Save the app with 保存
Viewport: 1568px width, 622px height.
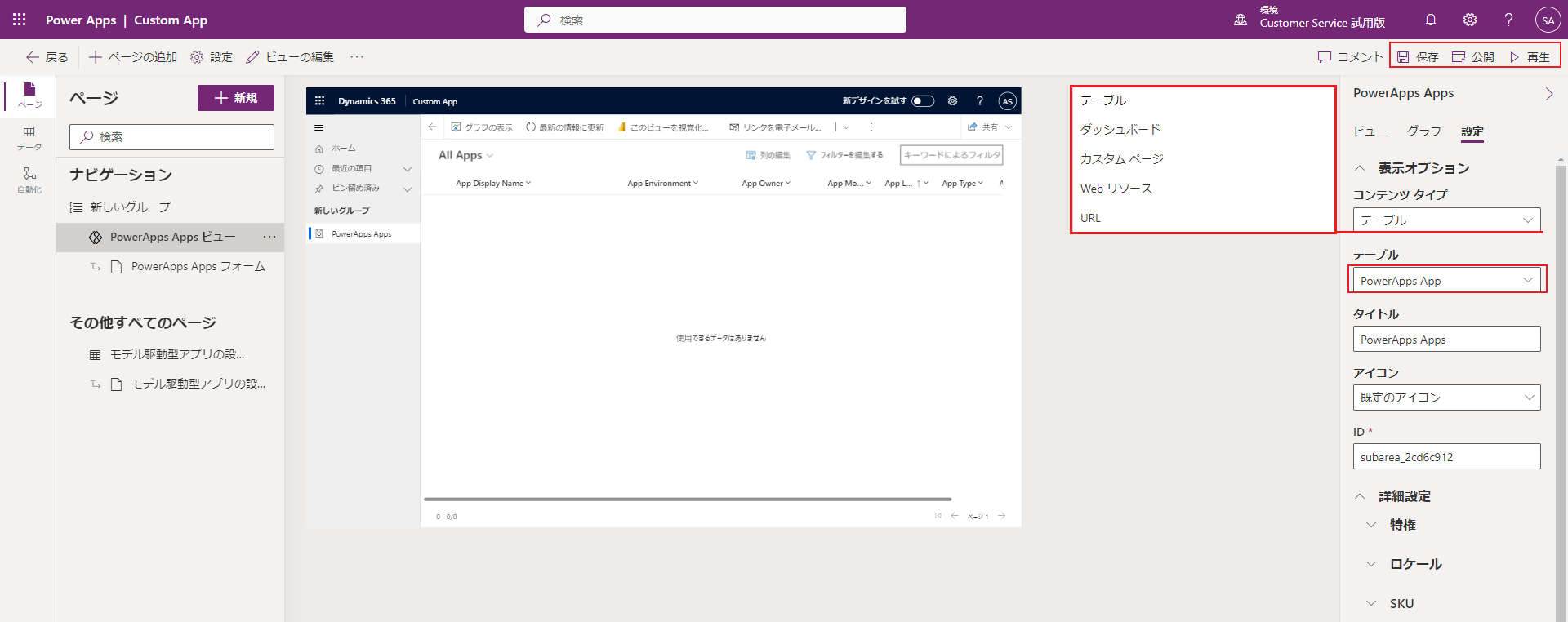(x=1418, y=57)
